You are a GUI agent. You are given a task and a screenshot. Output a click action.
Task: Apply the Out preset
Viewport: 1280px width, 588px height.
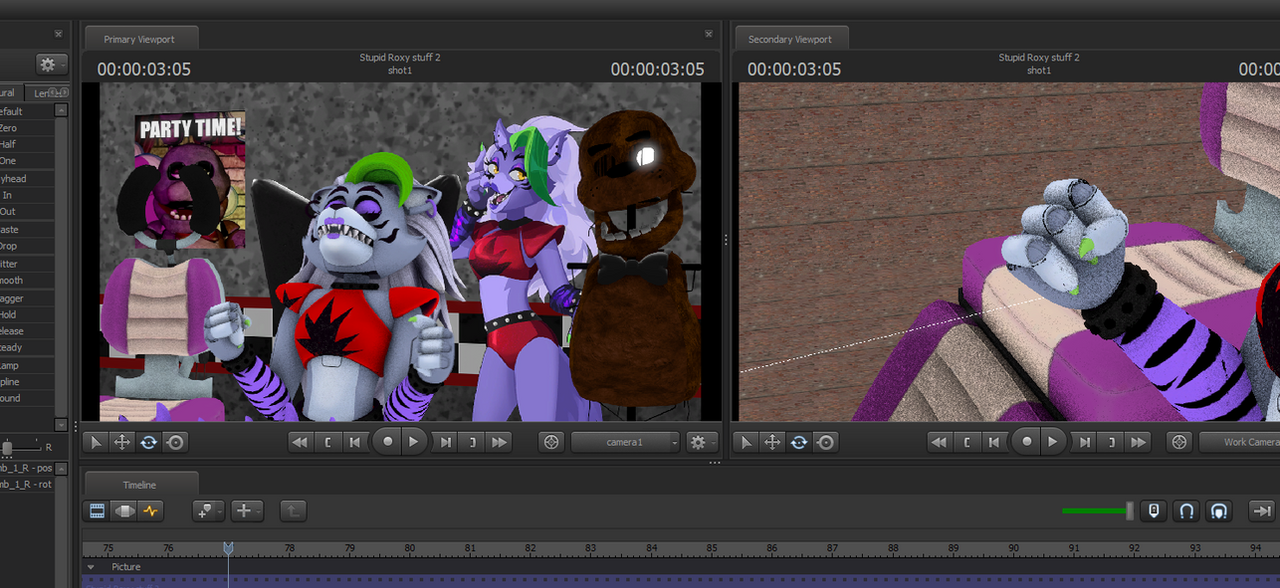pyautogui.click(x=27, y=212)
